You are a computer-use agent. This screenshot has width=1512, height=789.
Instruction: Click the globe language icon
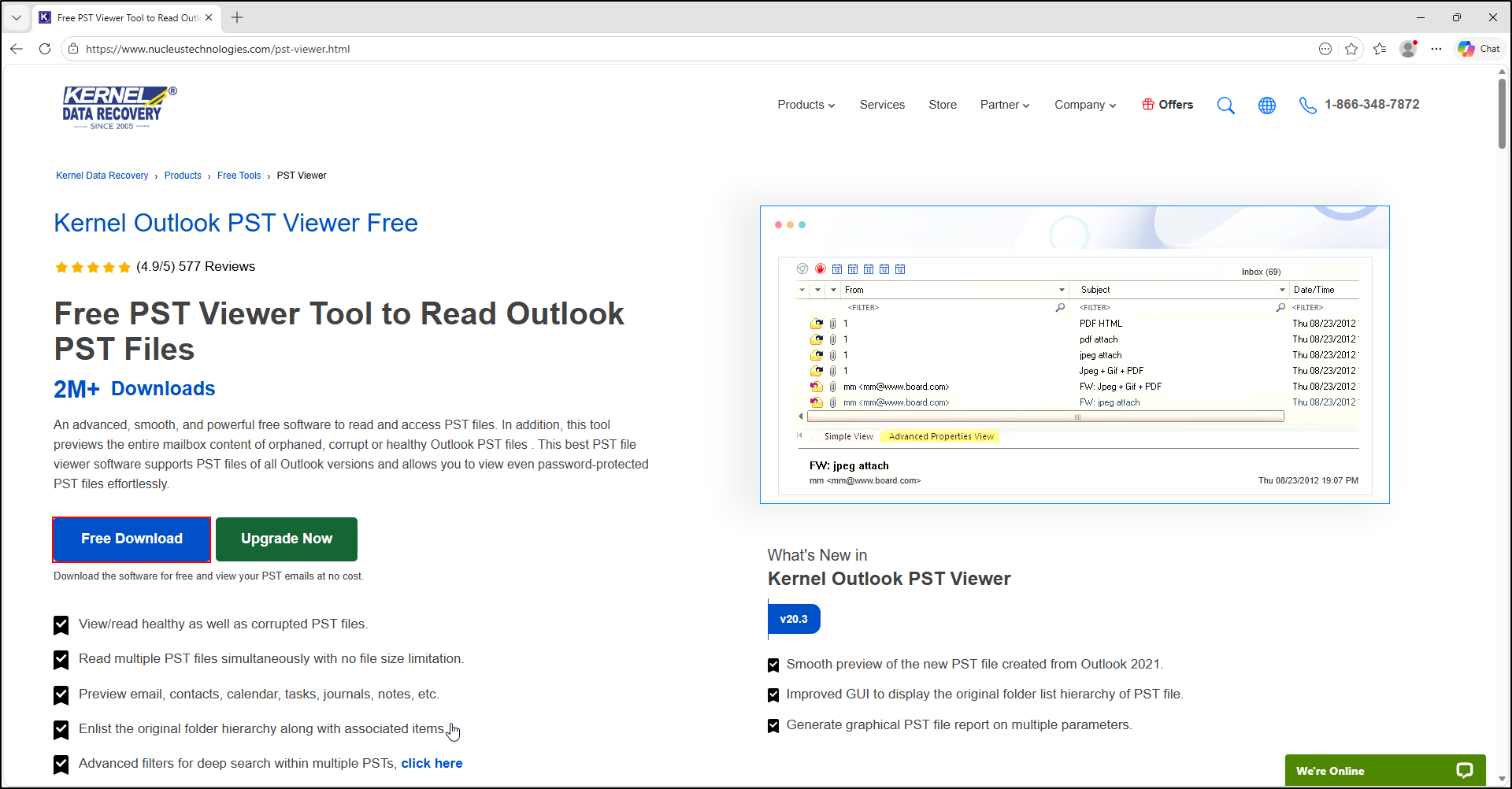[1266, 106]
